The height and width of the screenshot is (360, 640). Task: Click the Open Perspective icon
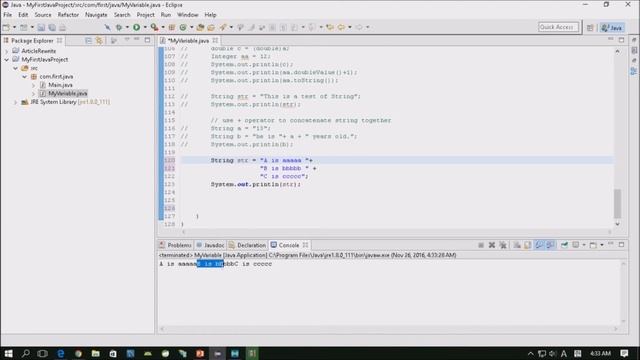[590, 27]
